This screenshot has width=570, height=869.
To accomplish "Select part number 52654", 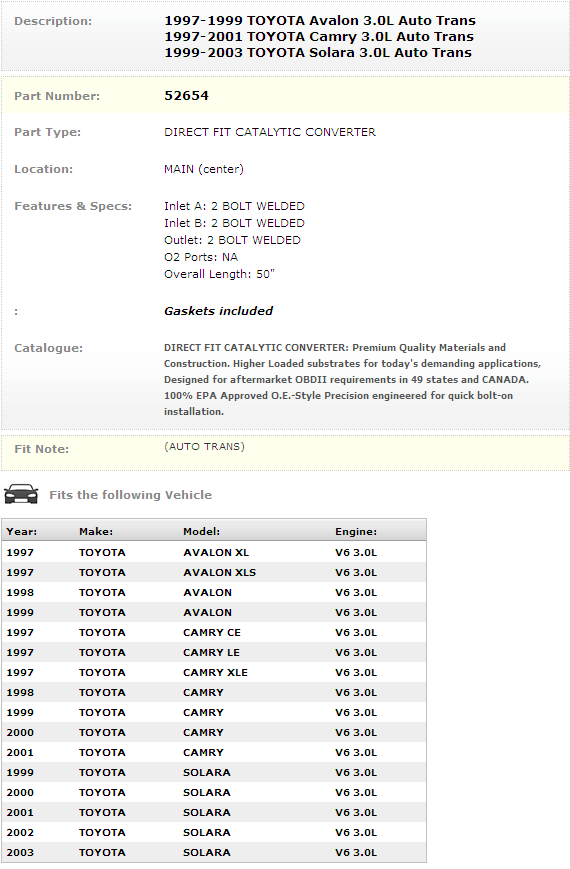I will click(186, 95).
